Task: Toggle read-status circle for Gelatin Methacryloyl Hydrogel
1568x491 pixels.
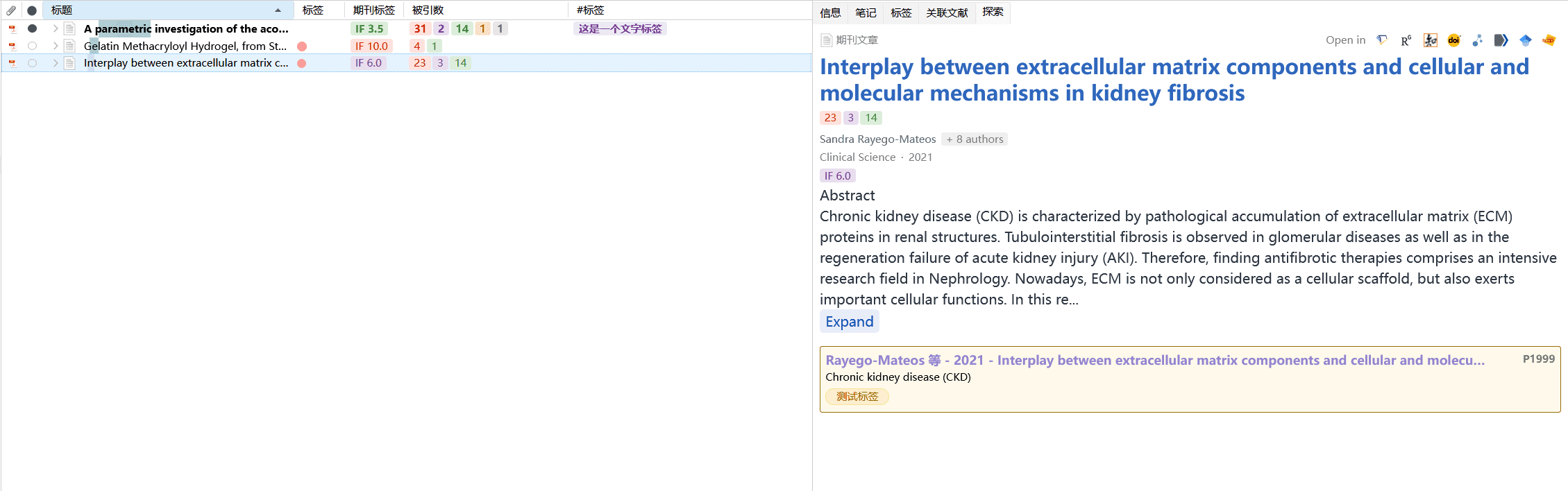Action: [x=32, y=46]
